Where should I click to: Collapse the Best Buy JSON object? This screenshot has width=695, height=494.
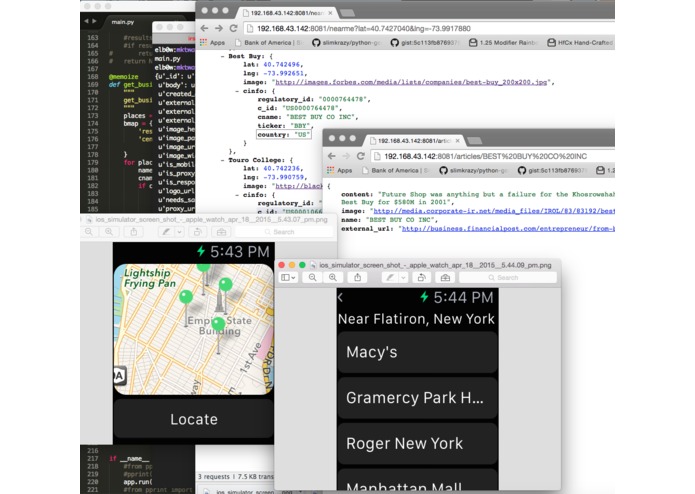(x=223, y=56)
